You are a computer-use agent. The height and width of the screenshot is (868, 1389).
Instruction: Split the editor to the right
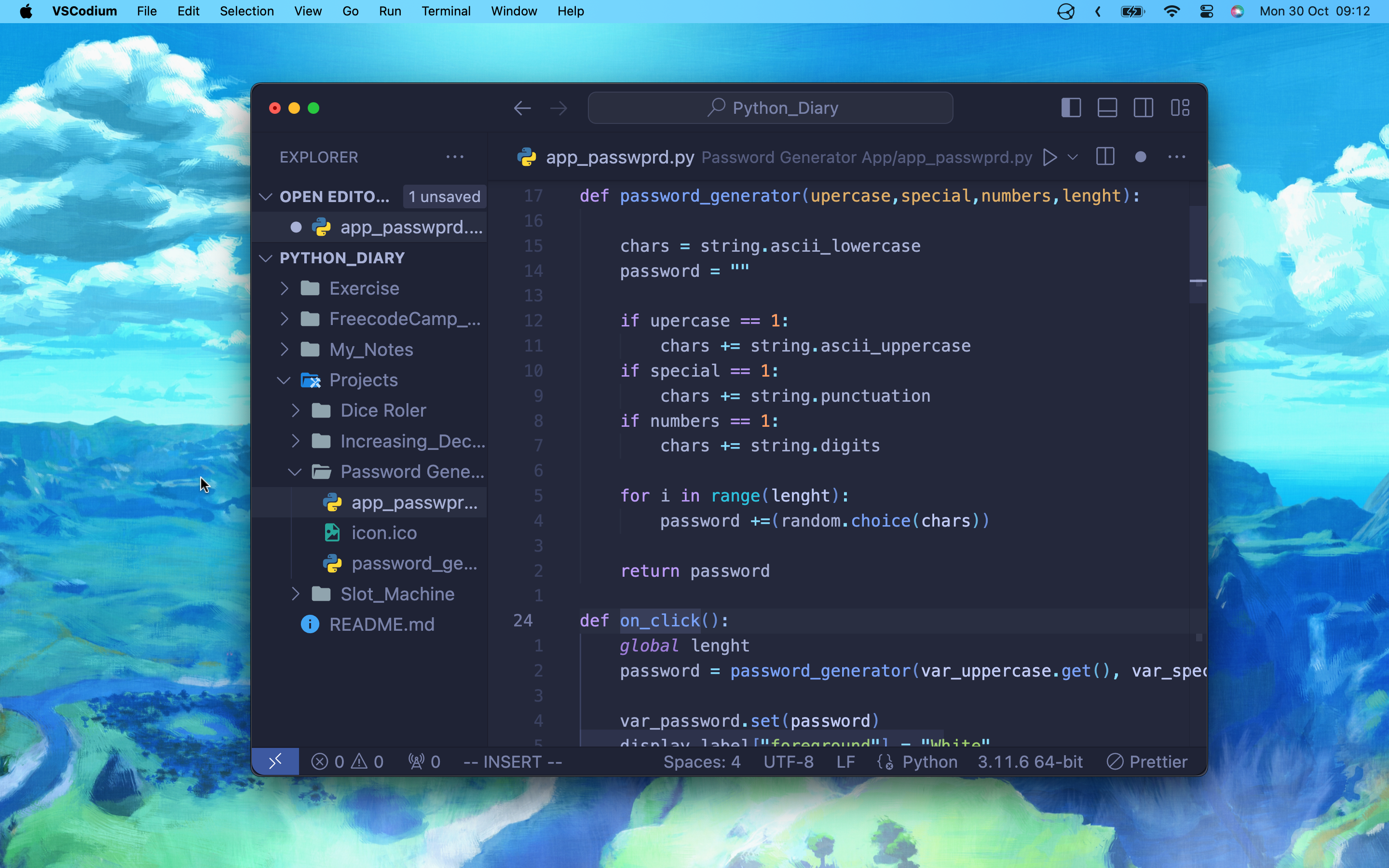click(1105, 157)
